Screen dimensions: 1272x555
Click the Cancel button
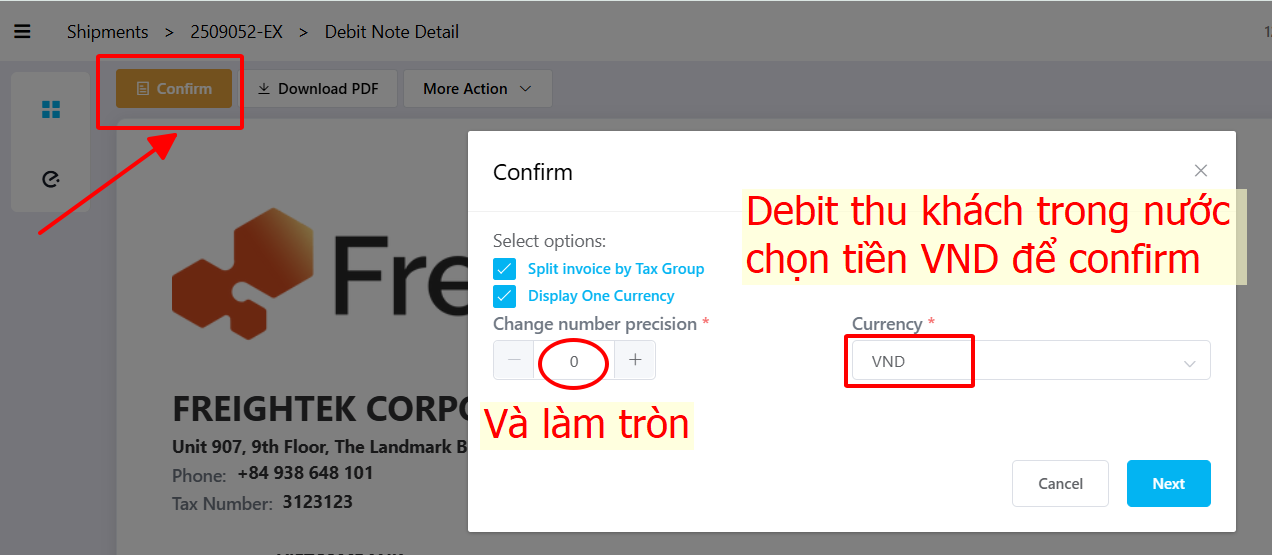pos(1060,483)
